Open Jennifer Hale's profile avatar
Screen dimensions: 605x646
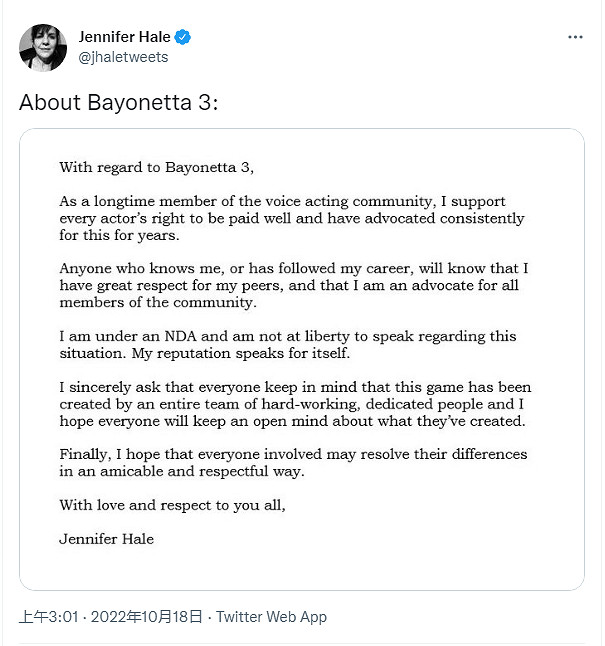coord(43,47)
